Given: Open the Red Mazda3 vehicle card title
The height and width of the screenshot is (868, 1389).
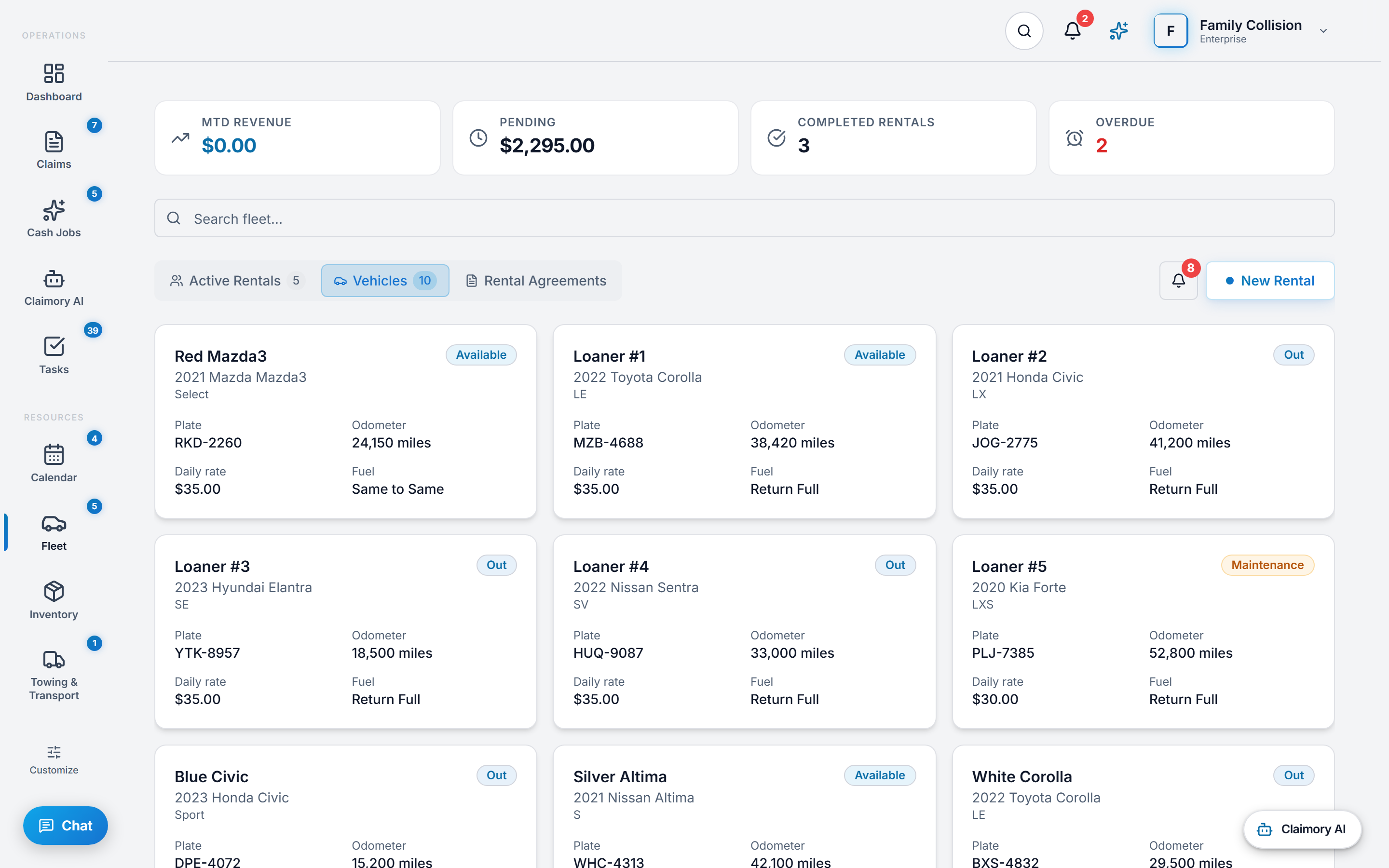Looking at the screenshot, I should (220, 356).
